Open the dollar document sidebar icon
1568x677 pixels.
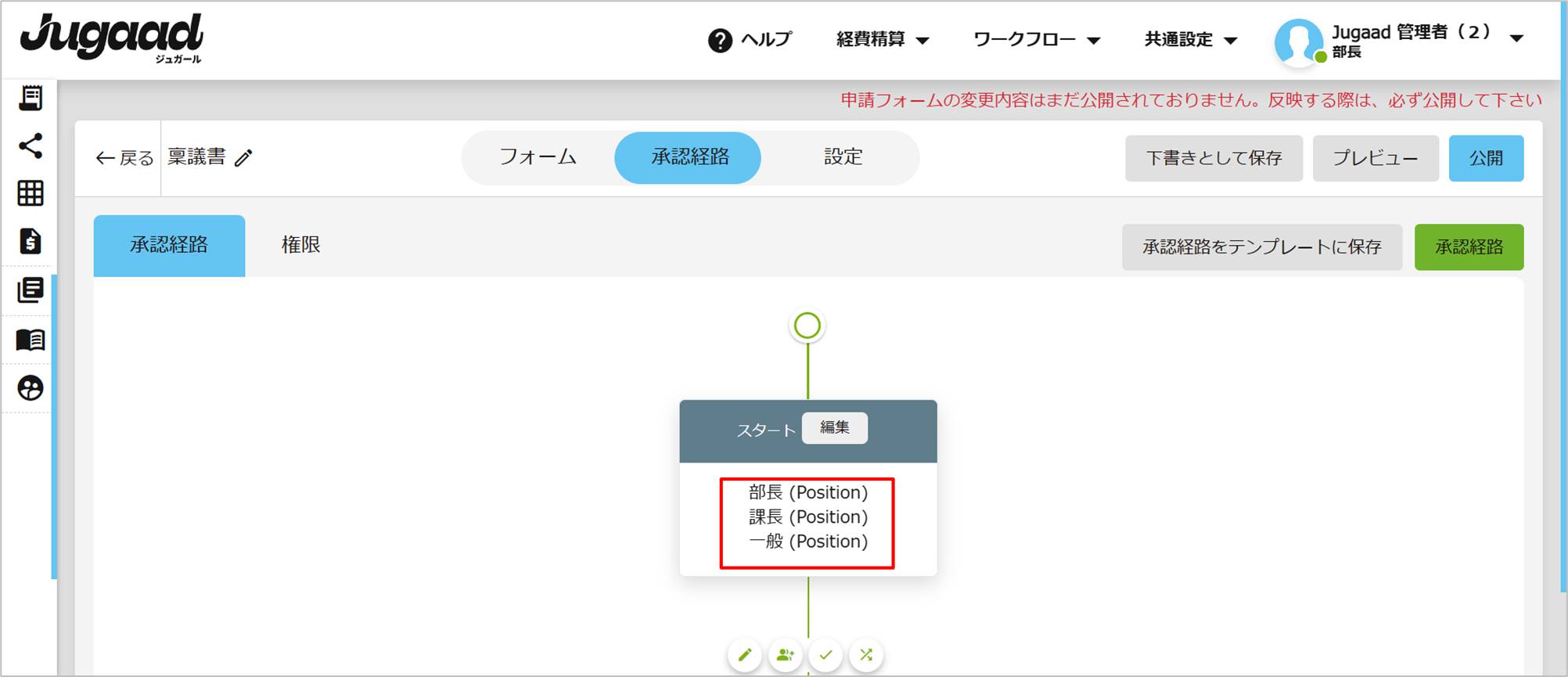[x=31, y=242]
